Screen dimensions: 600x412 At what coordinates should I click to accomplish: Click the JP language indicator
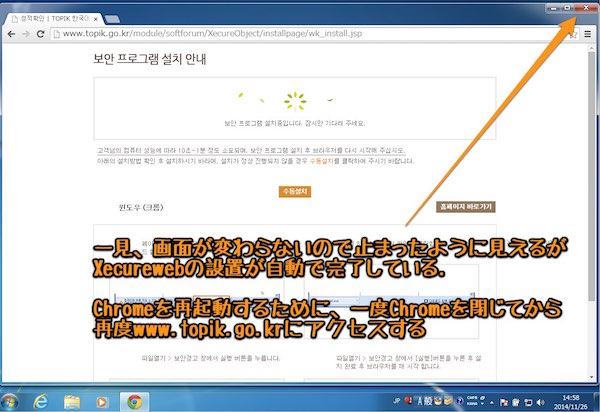pos(396,401)
